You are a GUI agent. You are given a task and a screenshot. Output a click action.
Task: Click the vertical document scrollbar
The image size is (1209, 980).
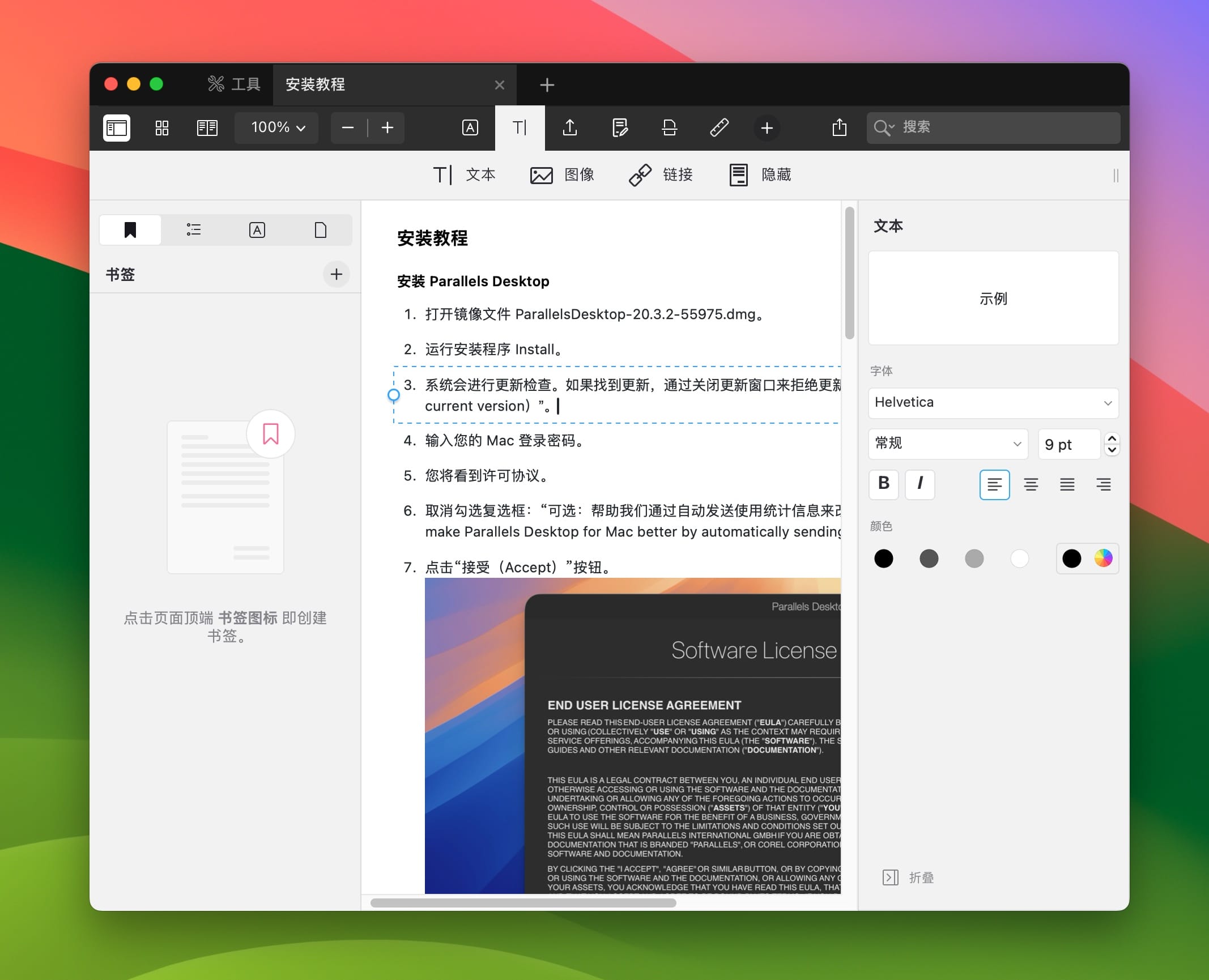pyautogui.click(x=850, y=273)
